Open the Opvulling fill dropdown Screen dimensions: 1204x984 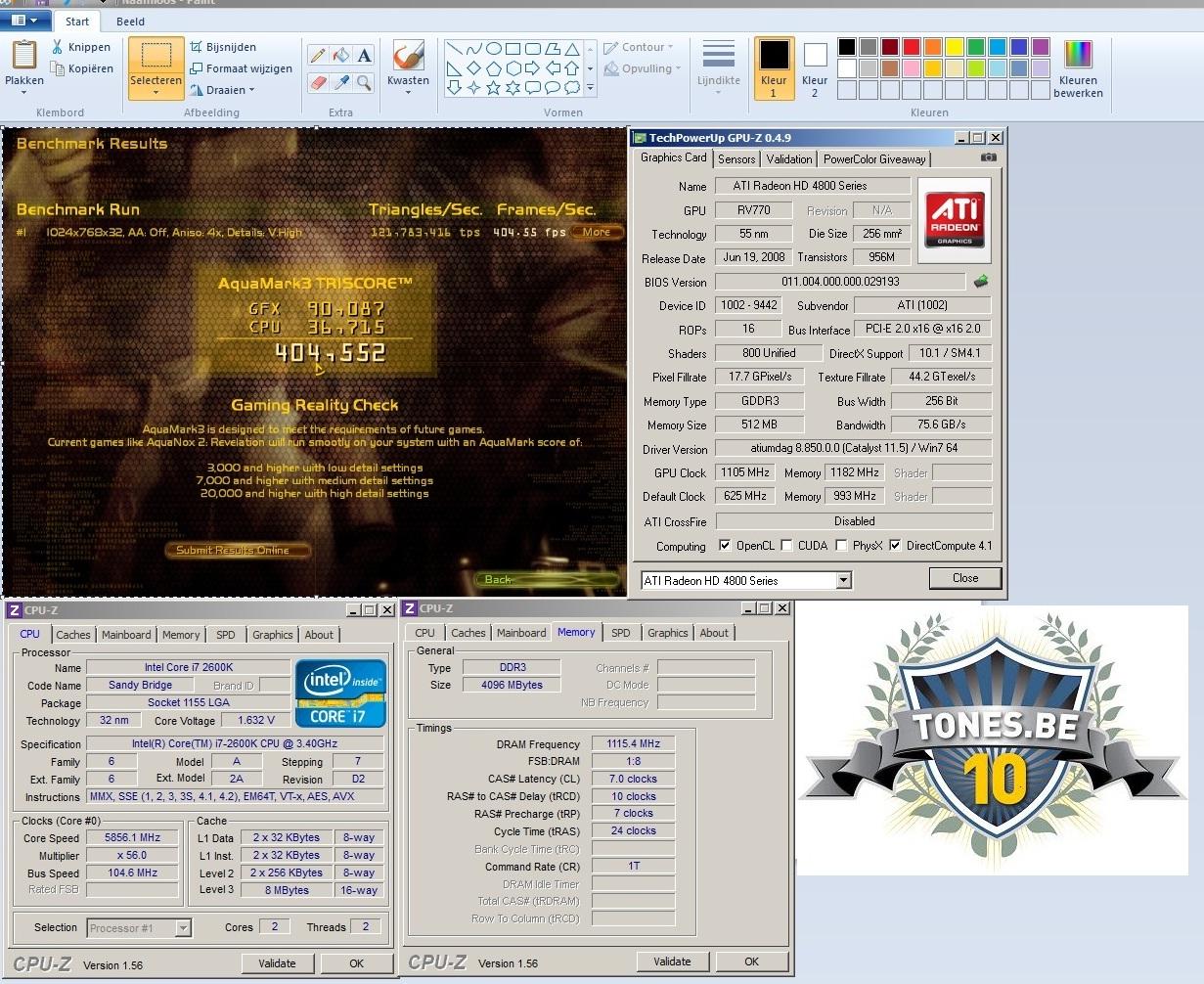(x=643, y=68)
